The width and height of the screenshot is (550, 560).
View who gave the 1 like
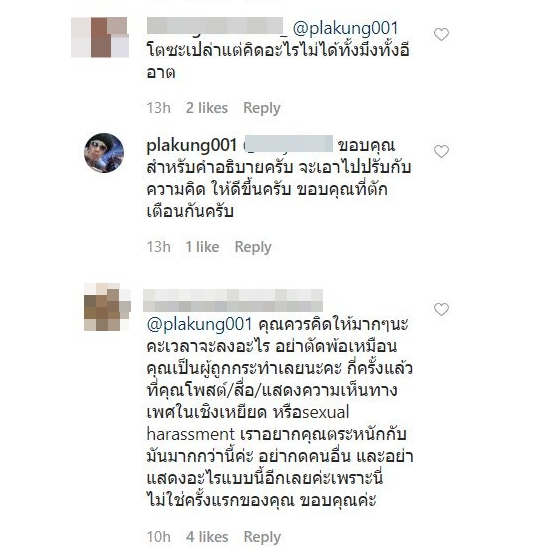(202, 247)
